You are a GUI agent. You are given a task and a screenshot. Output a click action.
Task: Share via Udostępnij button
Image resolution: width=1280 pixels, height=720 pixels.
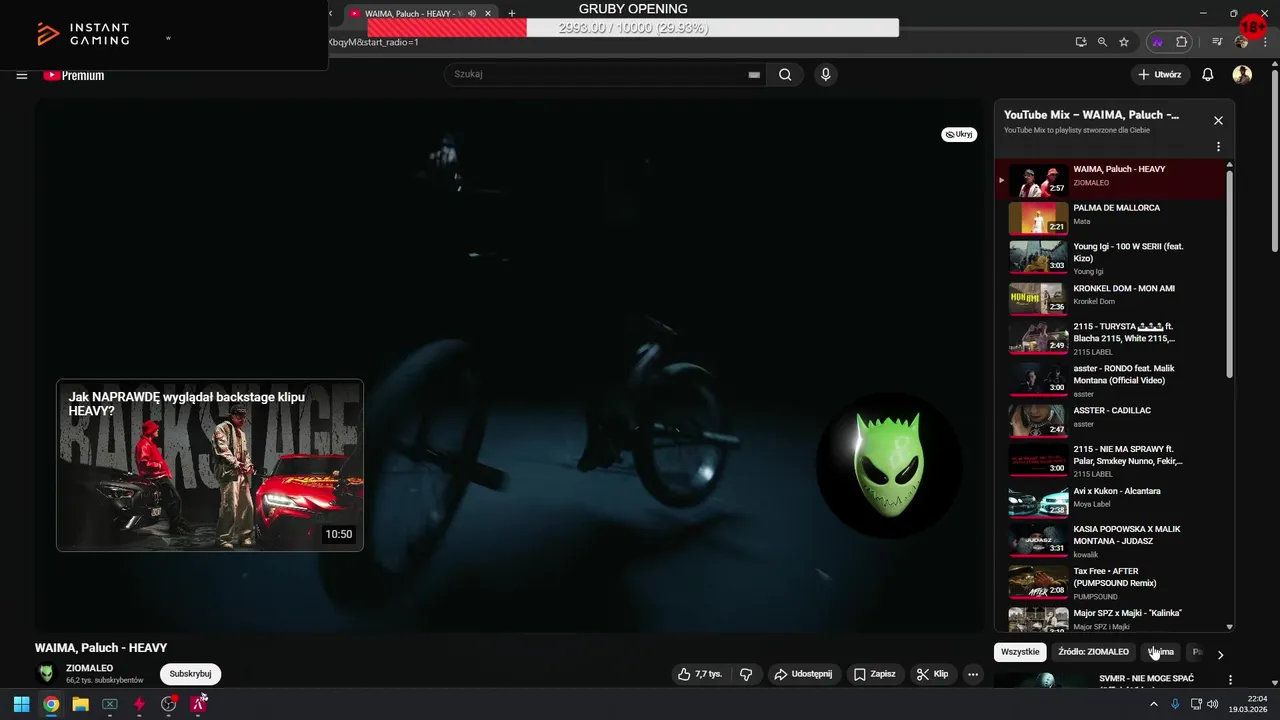tap(803, 674)
